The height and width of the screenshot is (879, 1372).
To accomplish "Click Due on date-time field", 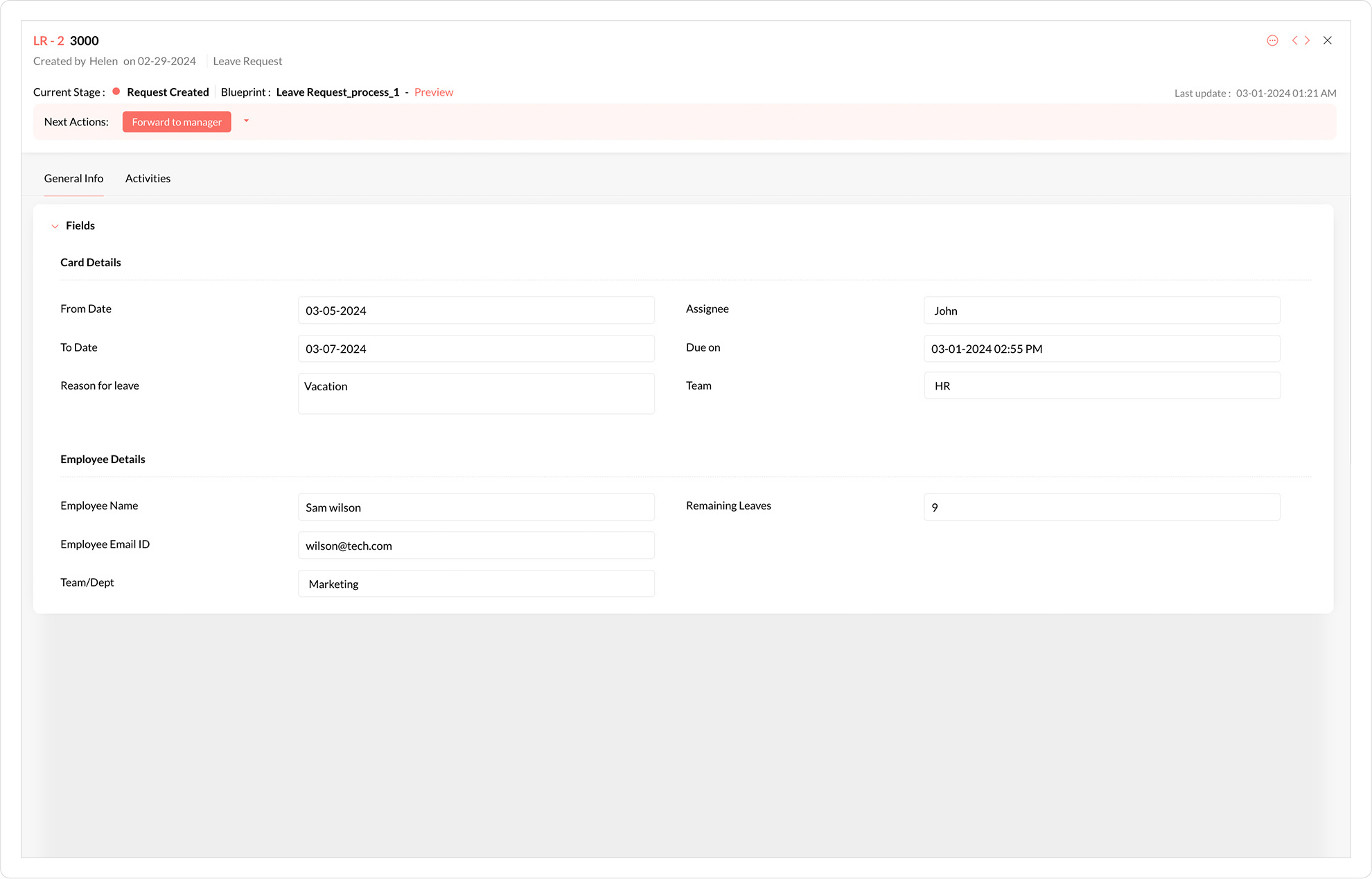I will [x=1102, y=349].
